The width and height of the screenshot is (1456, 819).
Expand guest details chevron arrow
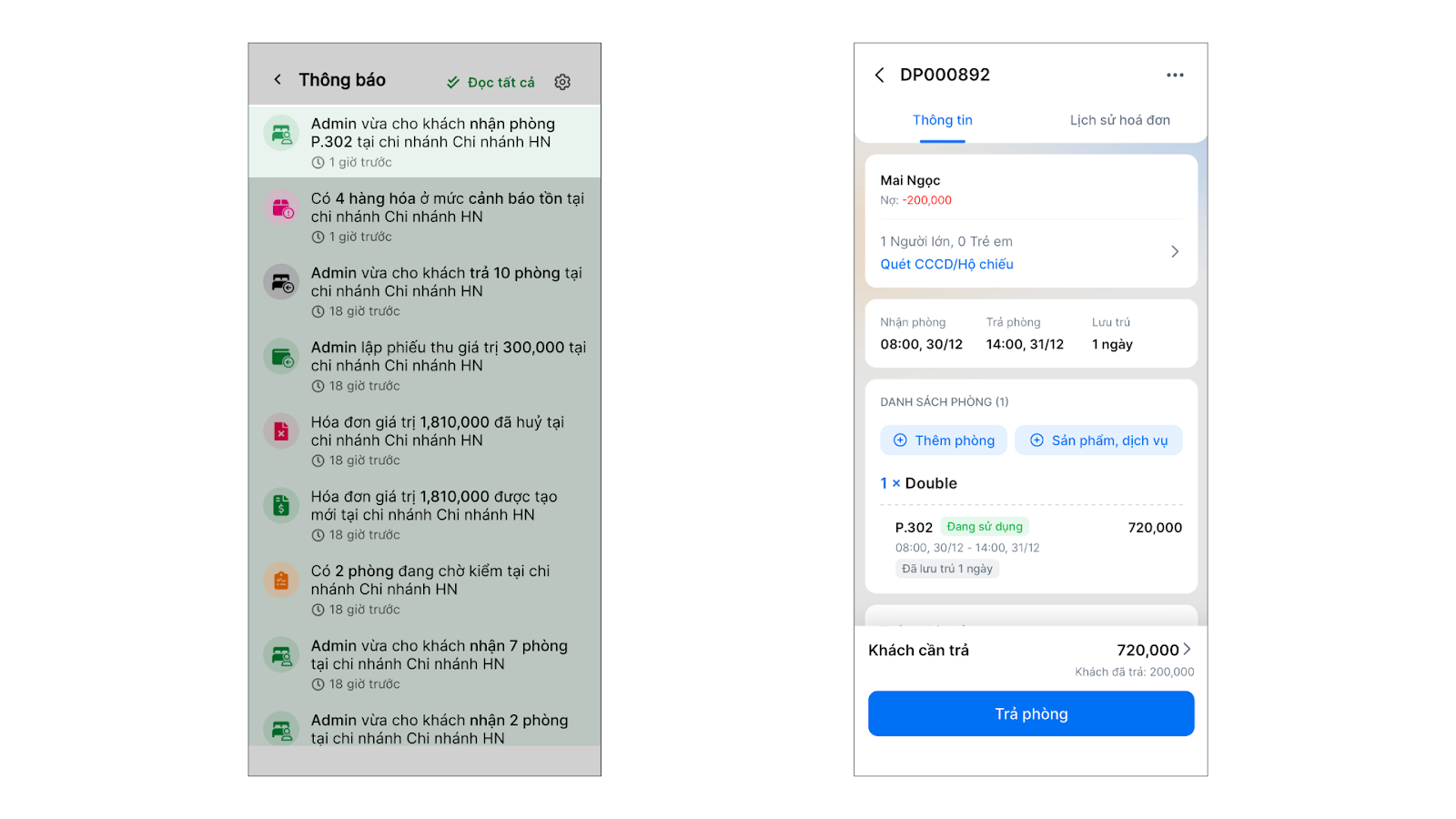[1174, 252]
